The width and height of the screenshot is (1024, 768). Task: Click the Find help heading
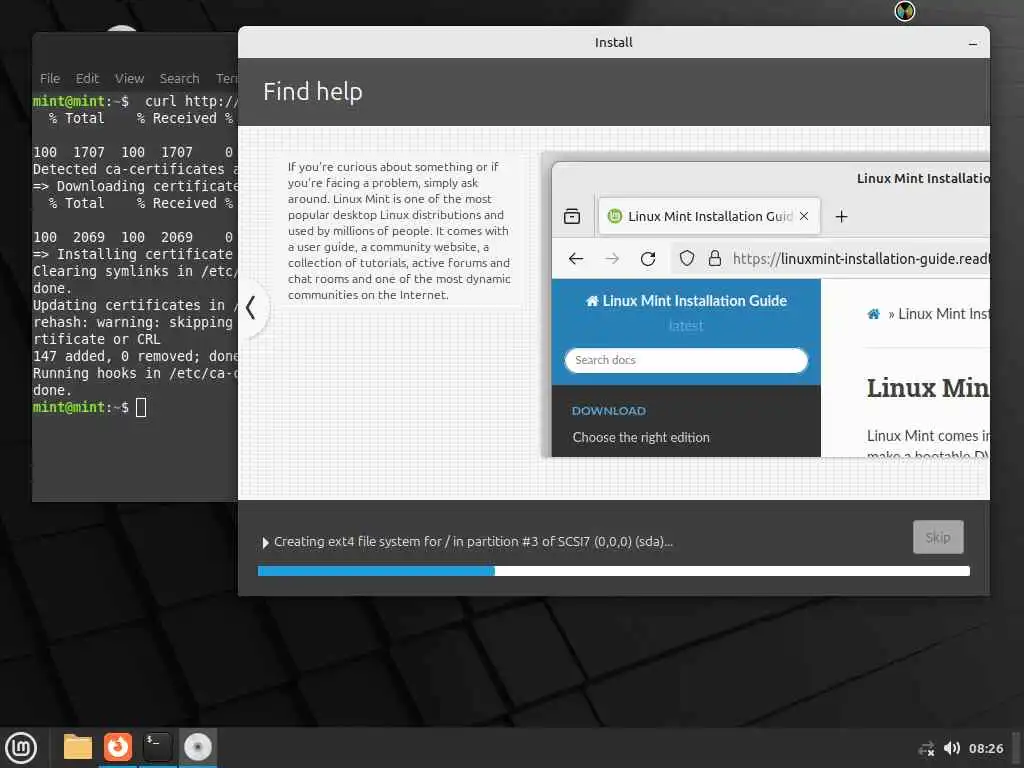click(313, 92)
